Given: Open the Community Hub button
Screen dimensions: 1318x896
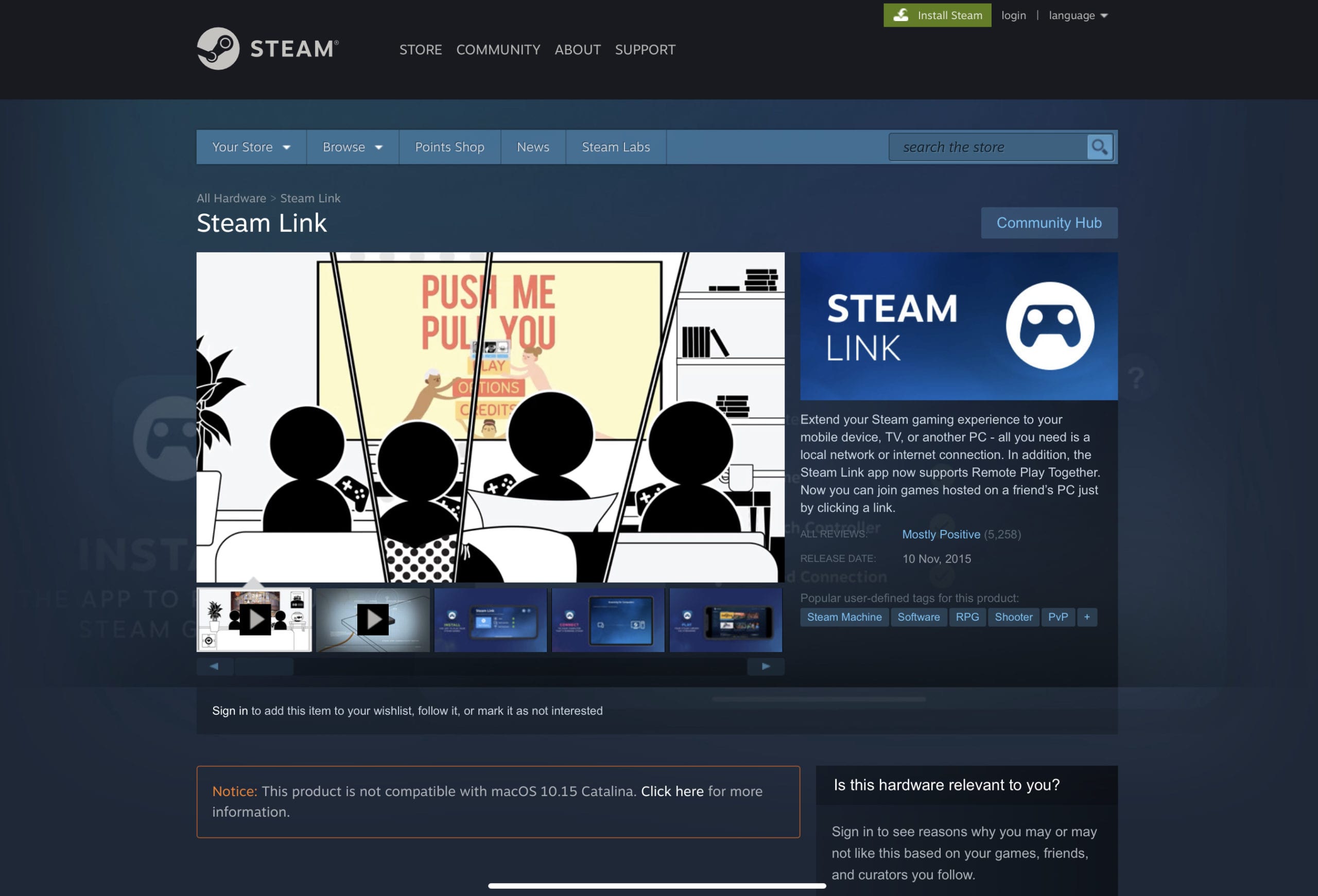Looking at the screenshot, I should coord(1049,223).
